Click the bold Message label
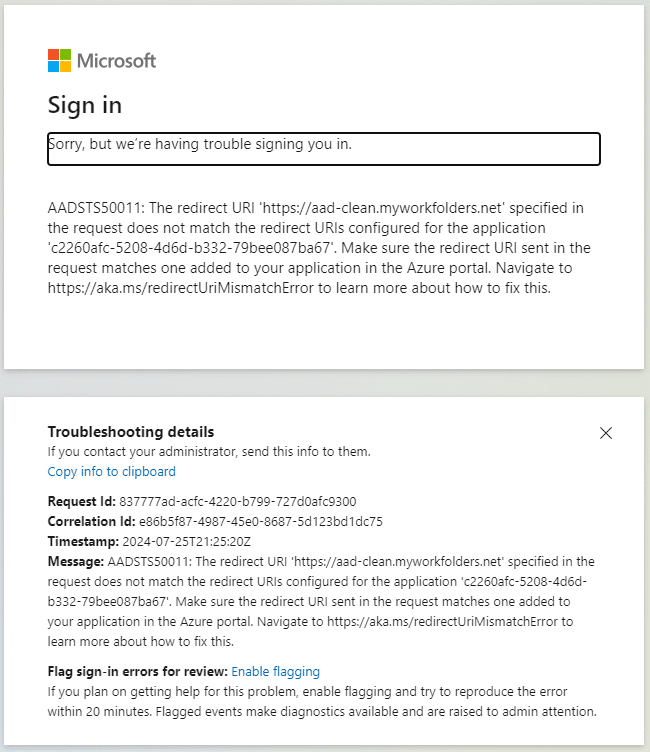 point(75,561)
